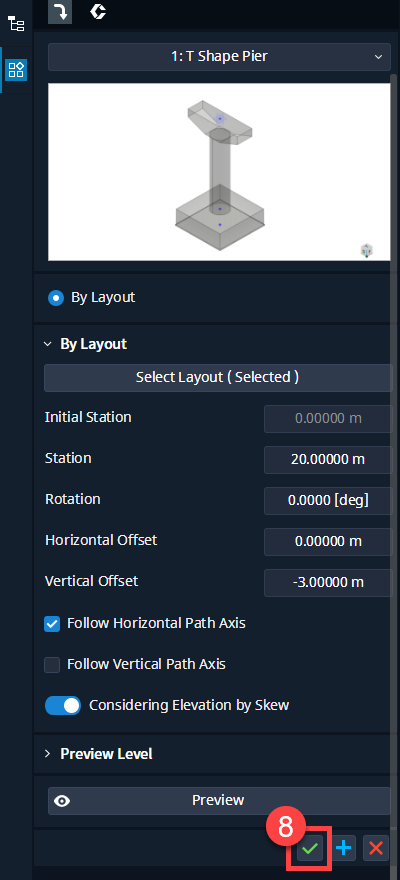400x880 pixels.
Task: Collapse the By Layout section
Action: tap(47, 344)
